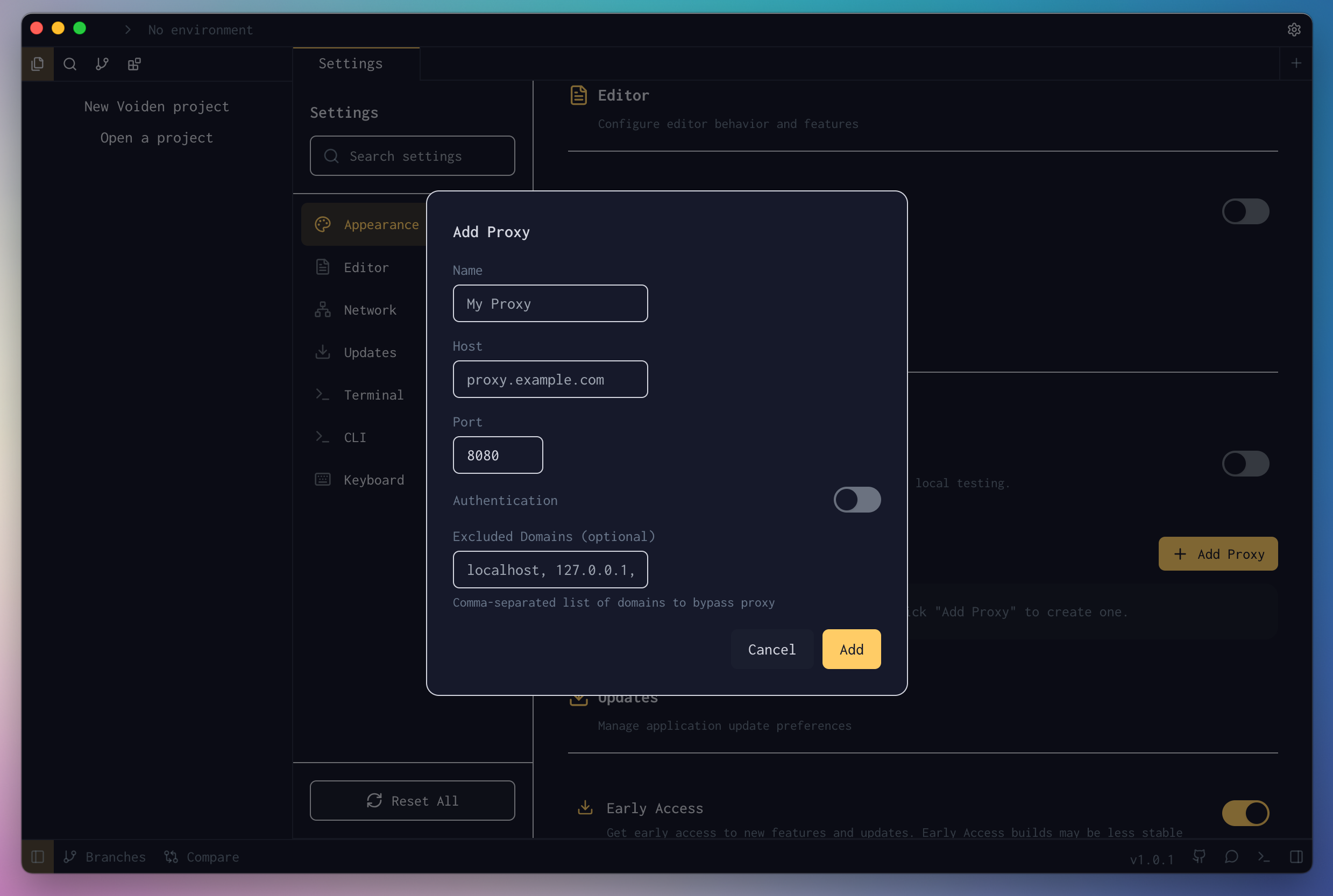The height and width of the screenshot is (896, 1333).
Task: Toggle the right panel layout icon
Action: coord(1296,857)
